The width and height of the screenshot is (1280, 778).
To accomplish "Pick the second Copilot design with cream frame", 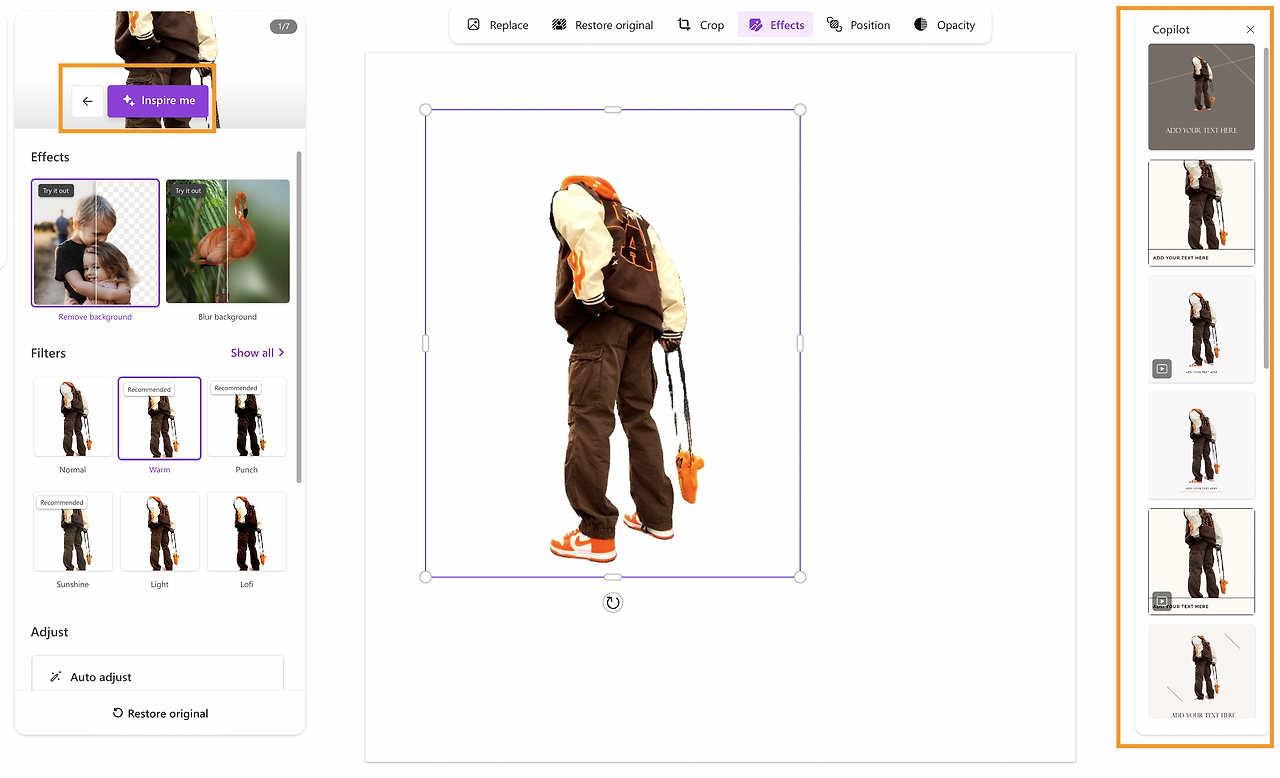I will (x=1201, y=213).
